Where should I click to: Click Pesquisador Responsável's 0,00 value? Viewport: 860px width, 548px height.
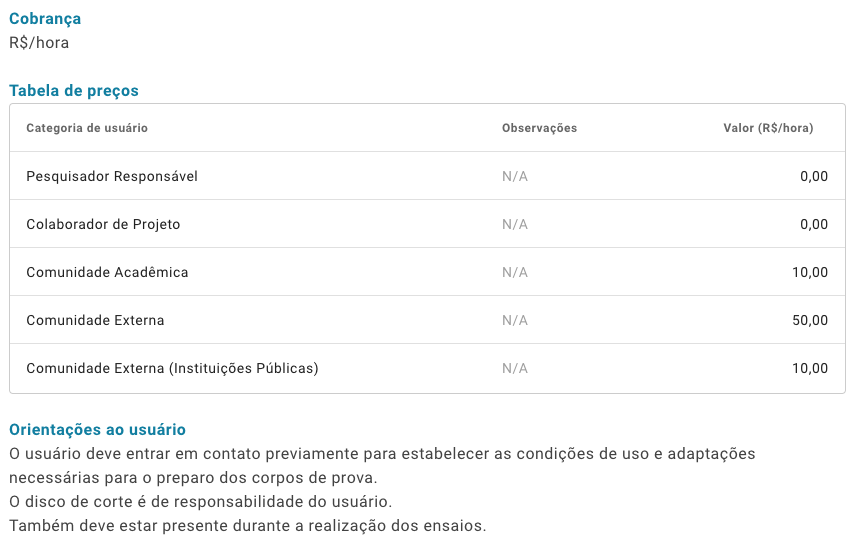tap(814, 176)
